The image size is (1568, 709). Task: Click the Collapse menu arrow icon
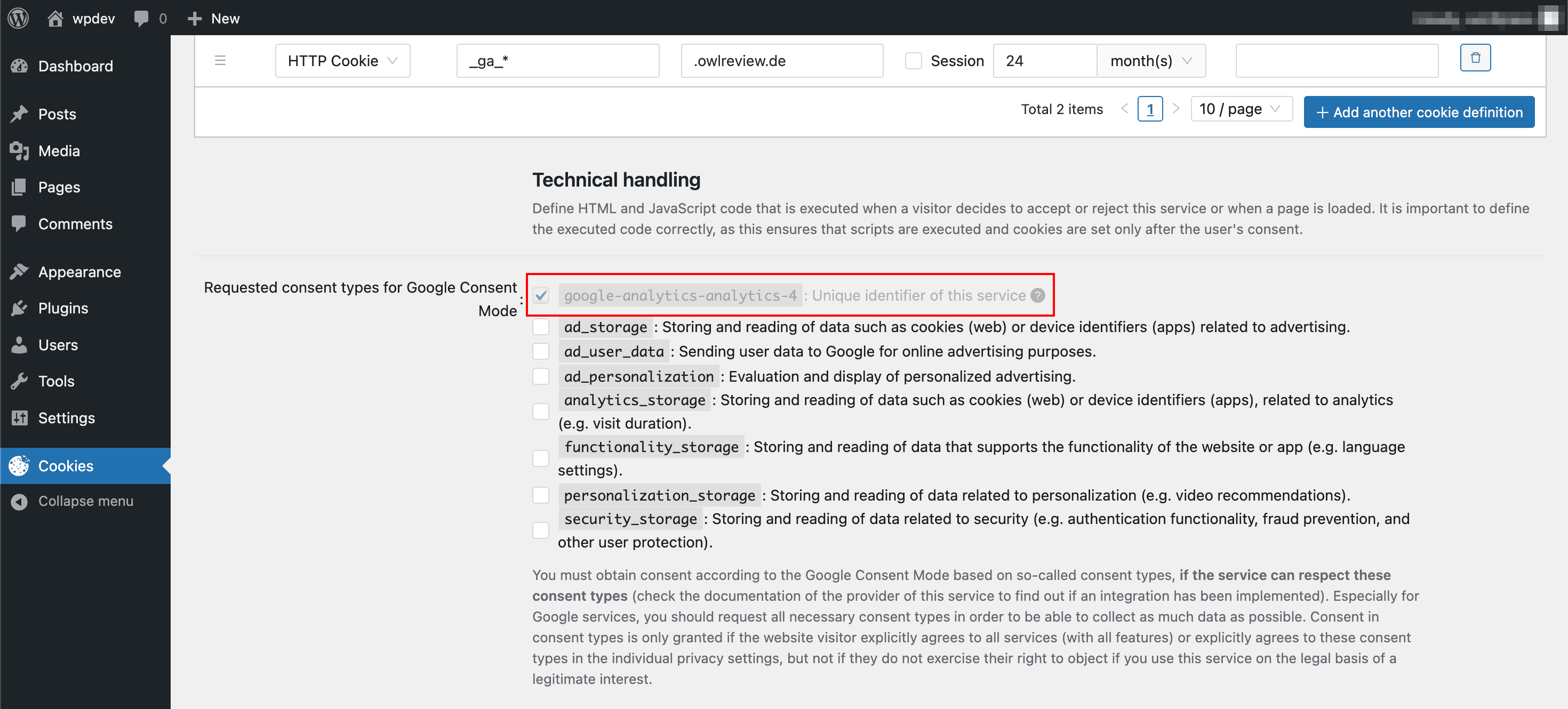click(20, 501)
